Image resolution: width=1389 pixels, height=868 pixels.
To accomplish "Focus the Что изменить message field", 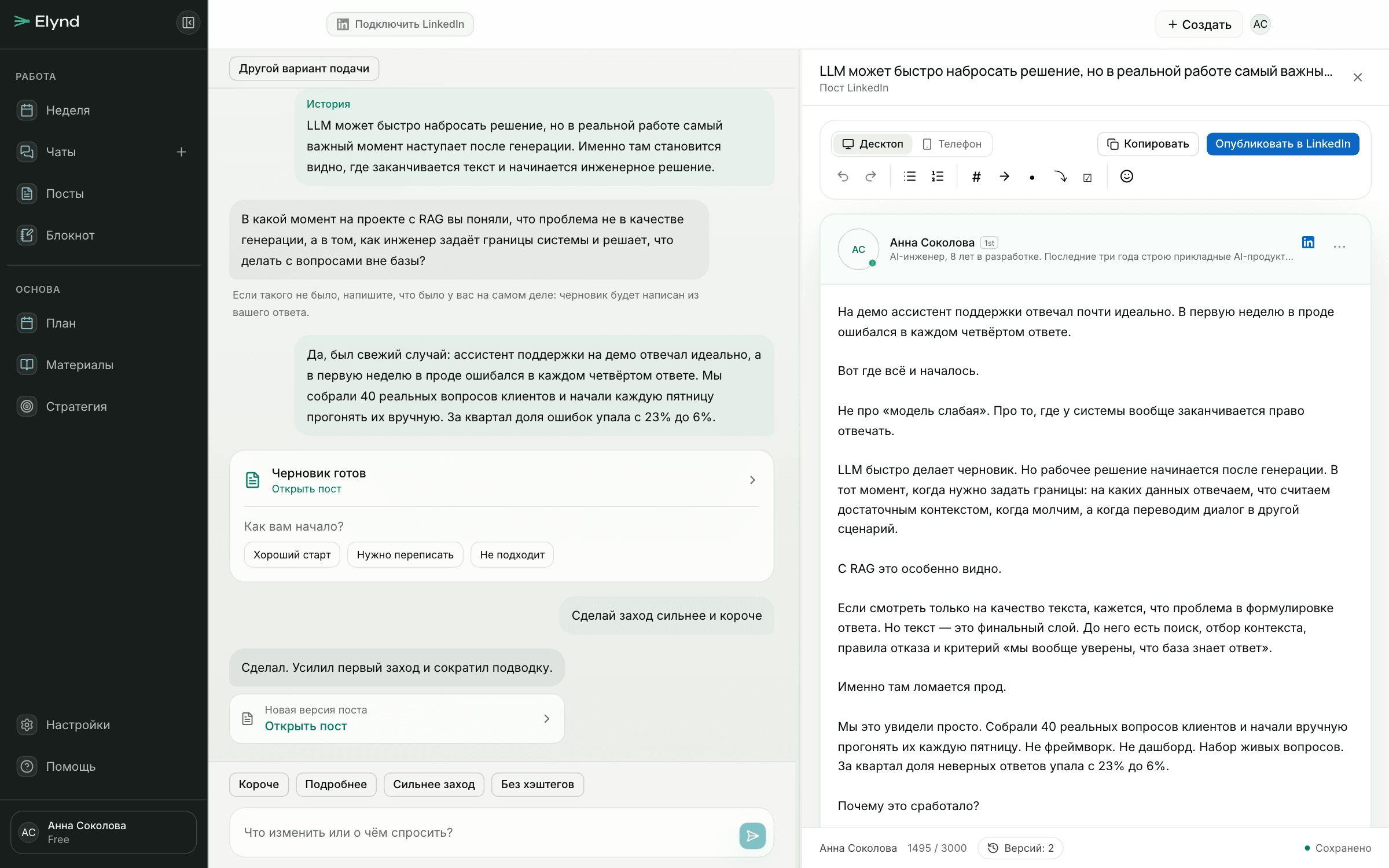I will click(x=486, y=832).
